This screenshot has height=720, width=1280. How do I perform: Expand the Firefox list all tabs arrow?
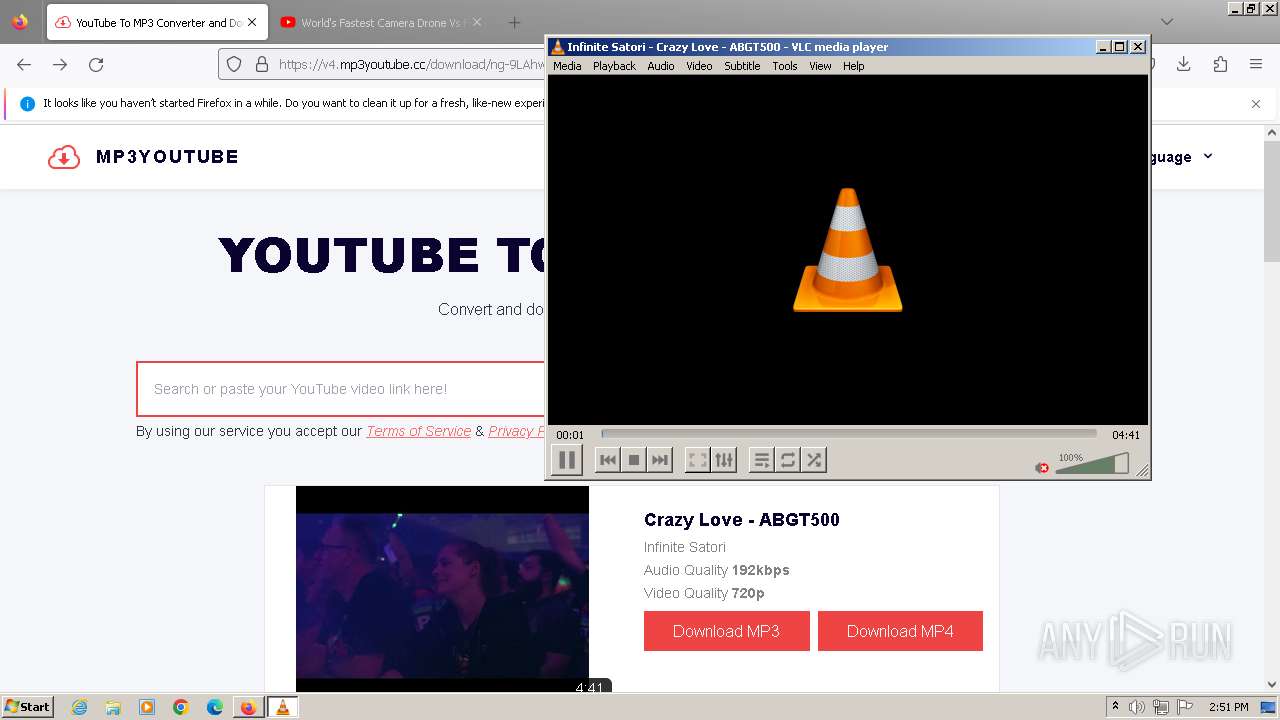[1166, 22]
